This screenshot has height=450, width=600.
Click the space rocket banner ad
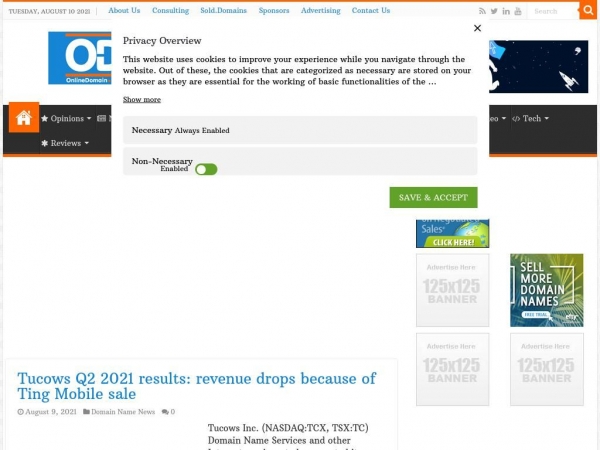[x=538, y=67]
